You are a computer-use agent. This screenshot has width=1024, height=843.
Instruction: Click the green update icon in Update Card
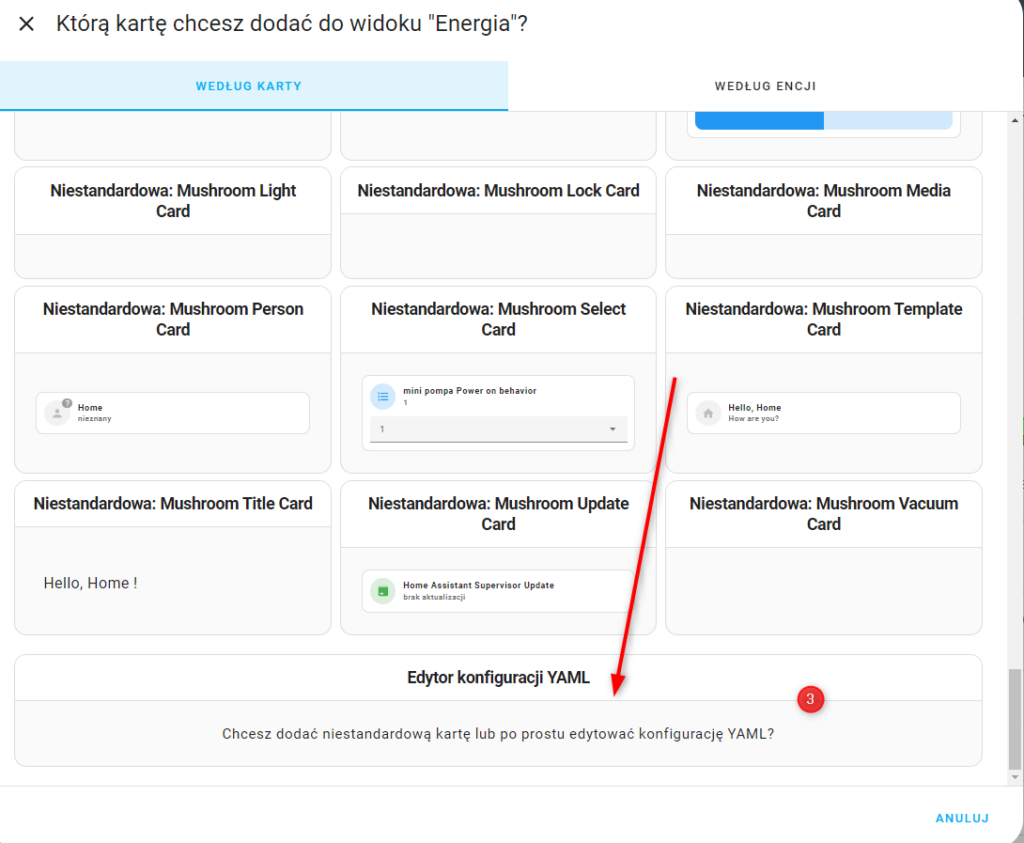(383, 590)
